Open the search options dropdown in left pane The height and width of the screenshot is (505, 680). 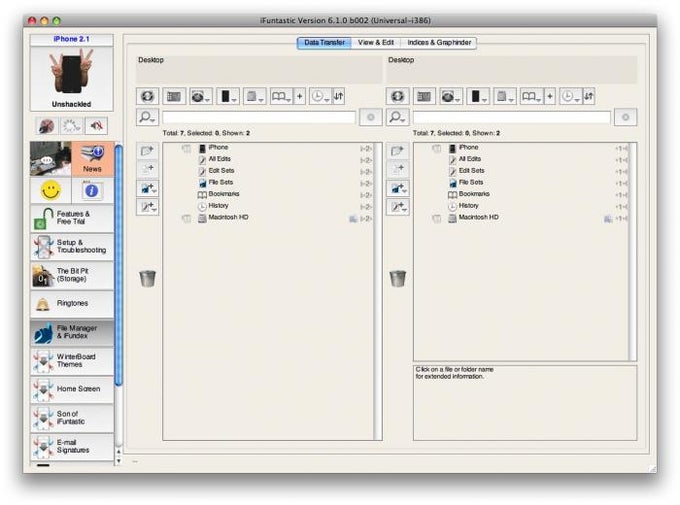tap(147, 117)
